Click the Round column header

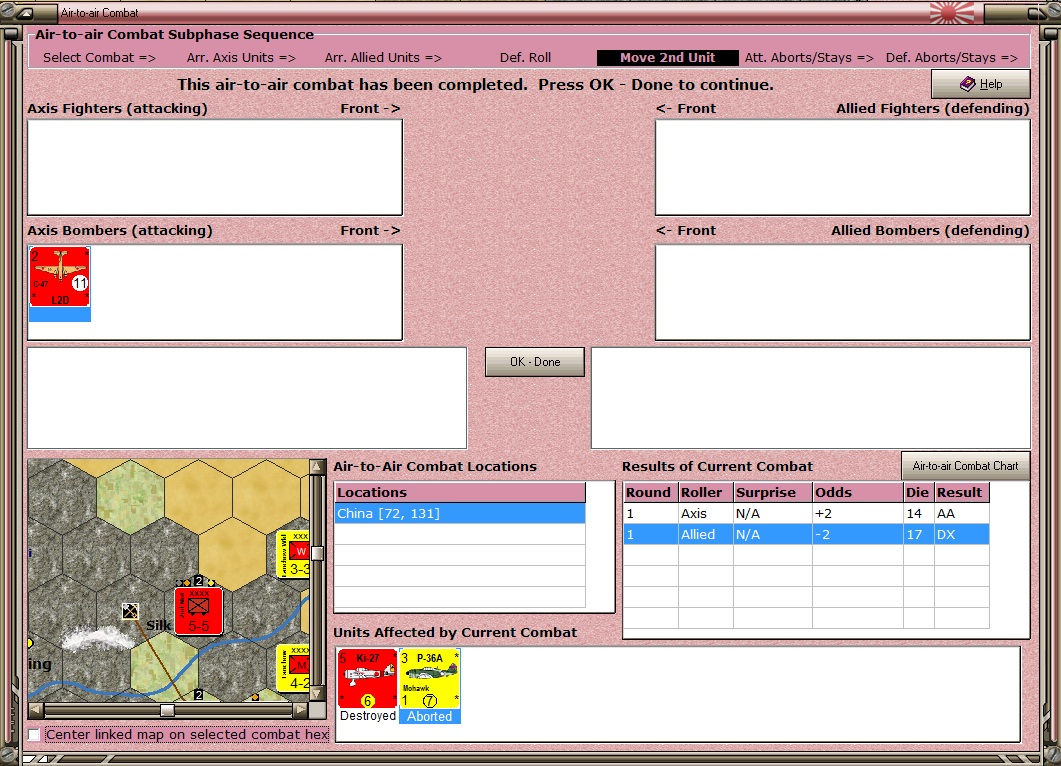tap(651, 493)
